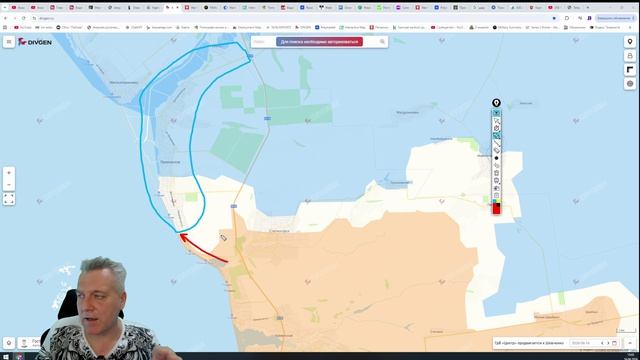
Task: Pick the cyan color swatch
Action: click(494, 201)
